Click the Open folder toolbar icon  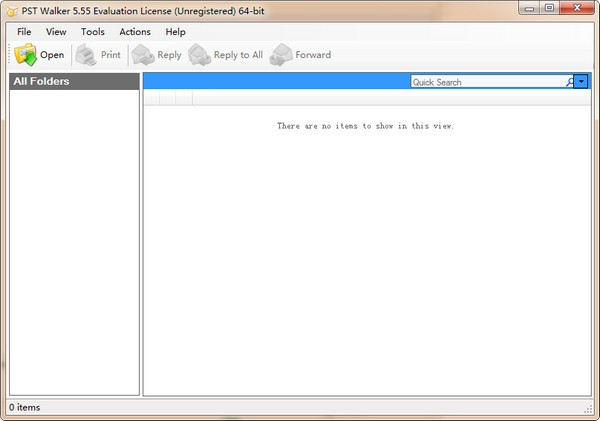coord(25,55)
